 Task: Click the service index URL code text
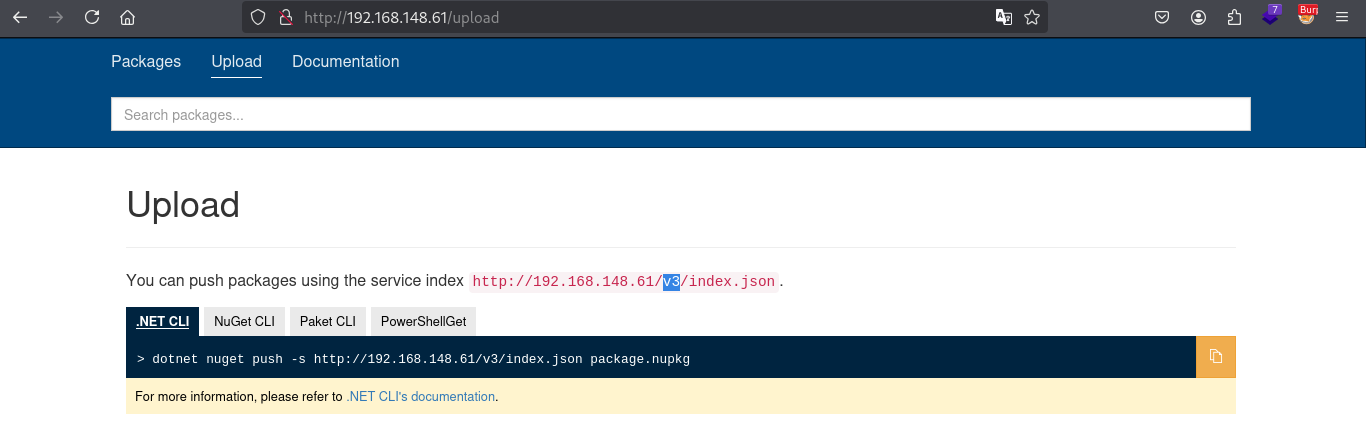(624, 282)
